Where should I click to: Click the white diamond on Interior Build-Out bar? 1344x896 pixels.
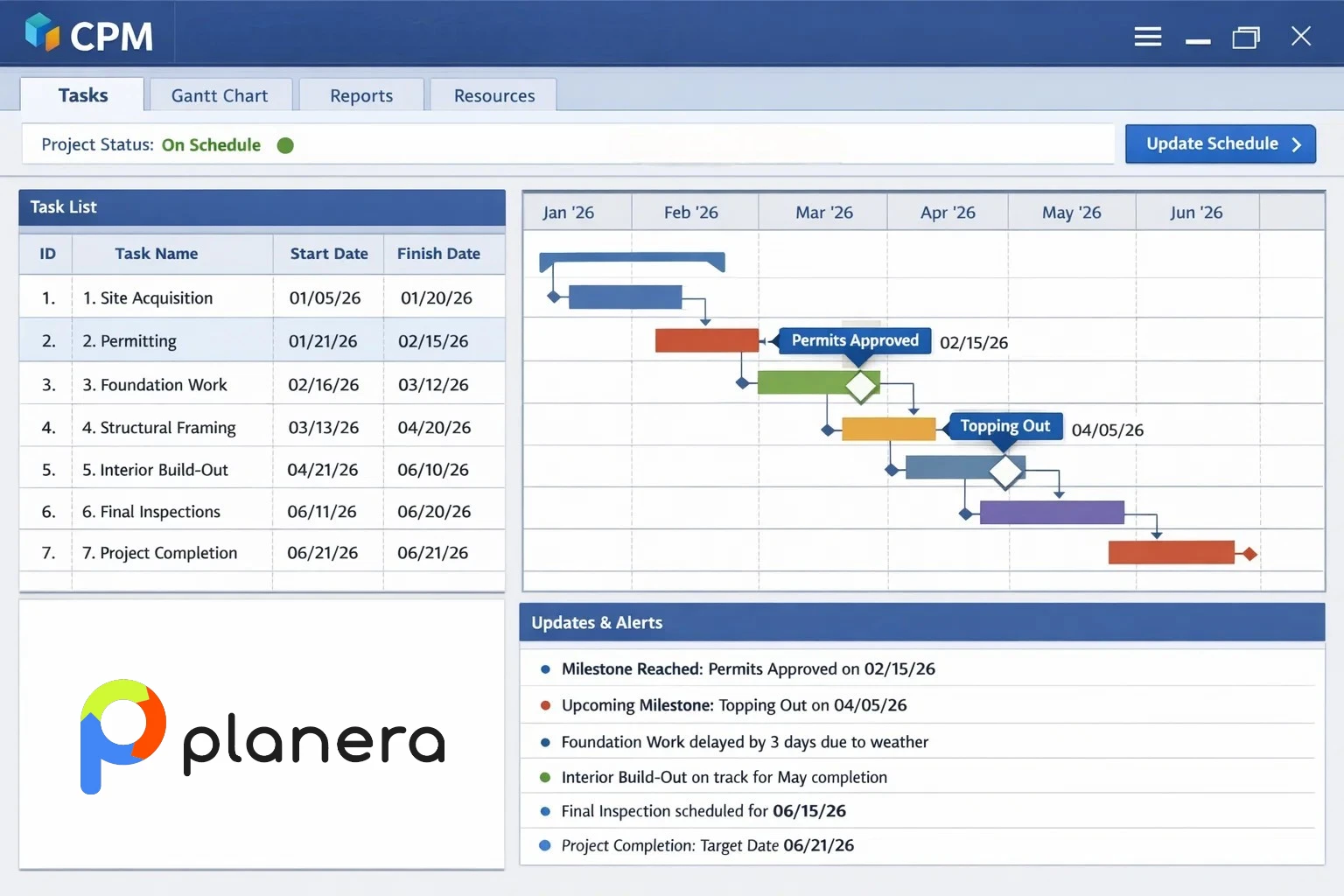tap(1005, 472)
